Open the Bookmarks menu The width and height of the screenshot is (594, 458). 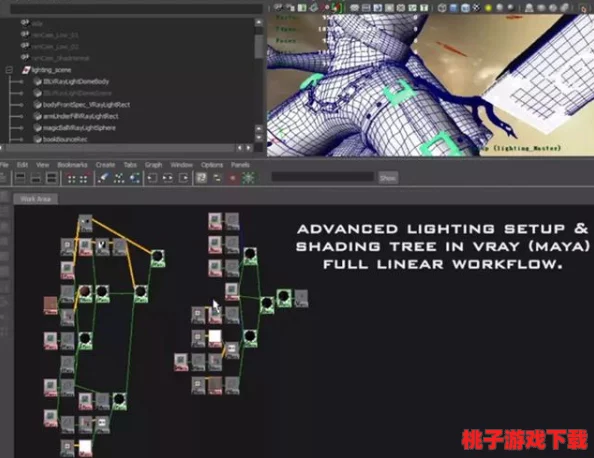(72, 165)
